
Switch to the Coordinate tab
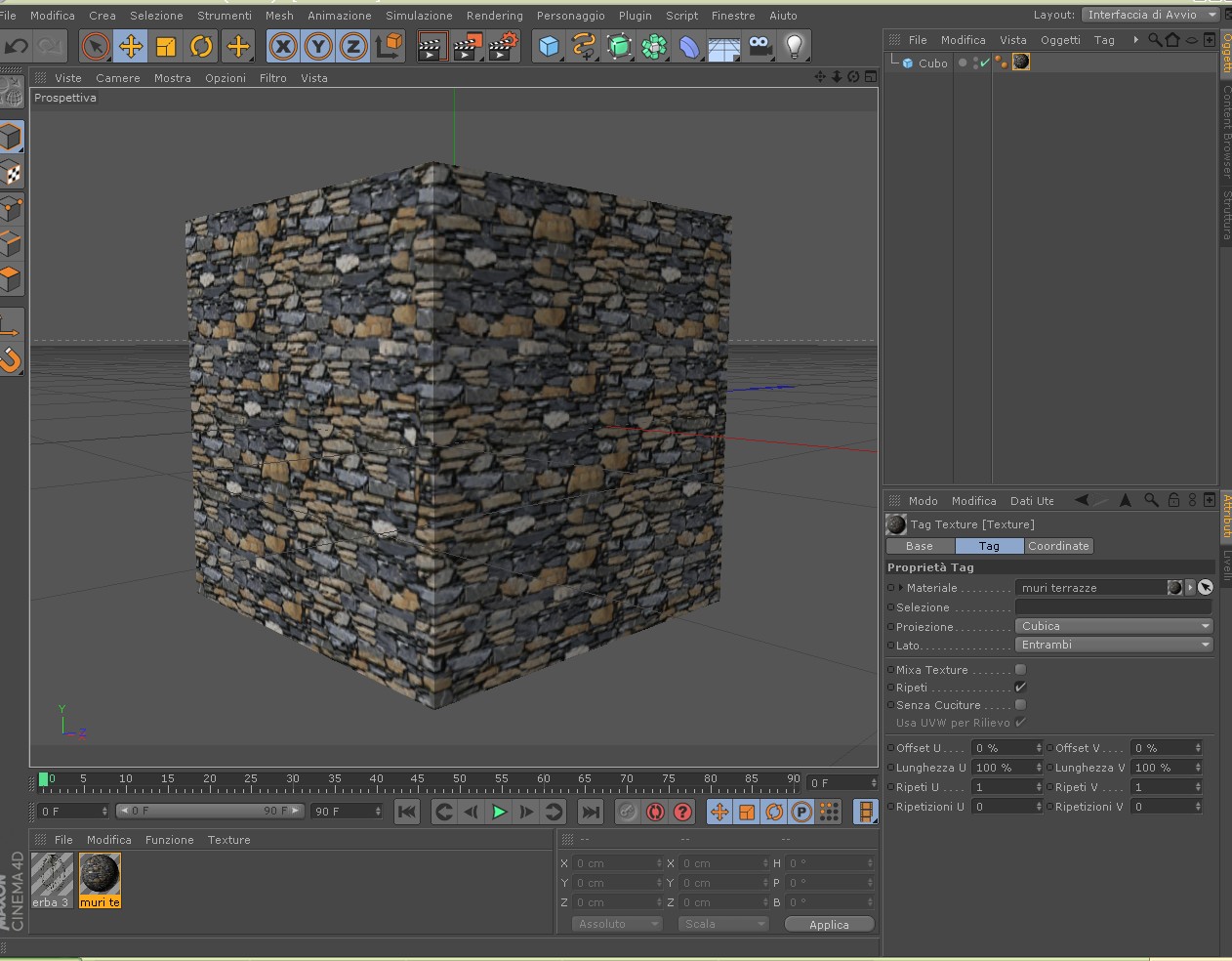coord(1058,546)
